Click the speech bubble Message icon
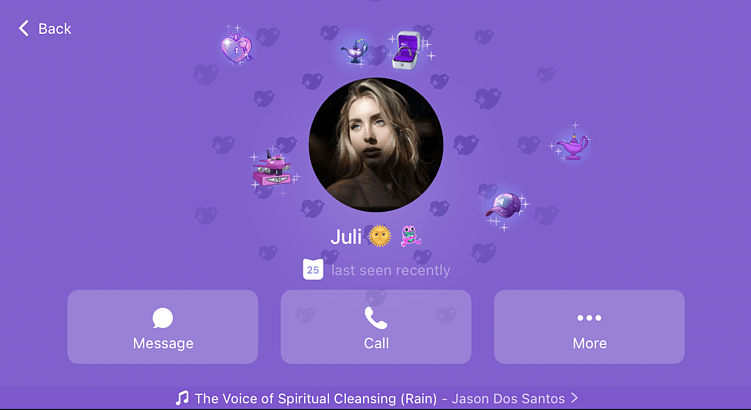The image size is (751, 410). click(163, 318)
